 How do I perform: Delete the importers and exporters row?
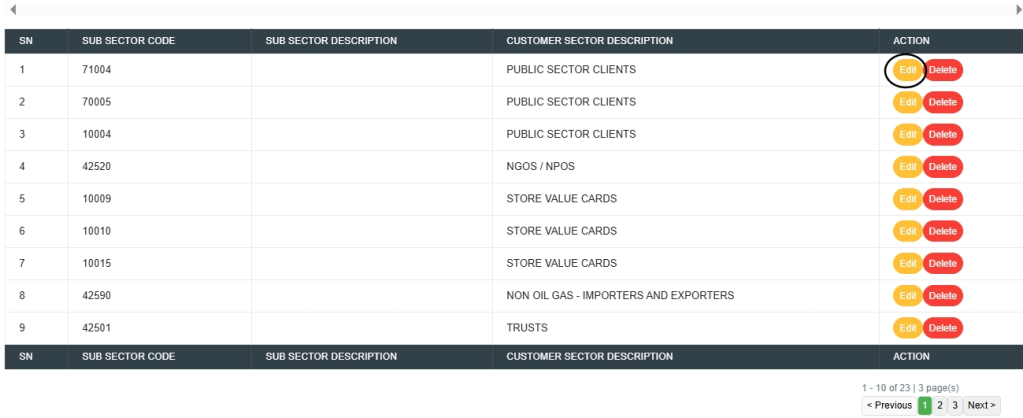click(943, 296)
